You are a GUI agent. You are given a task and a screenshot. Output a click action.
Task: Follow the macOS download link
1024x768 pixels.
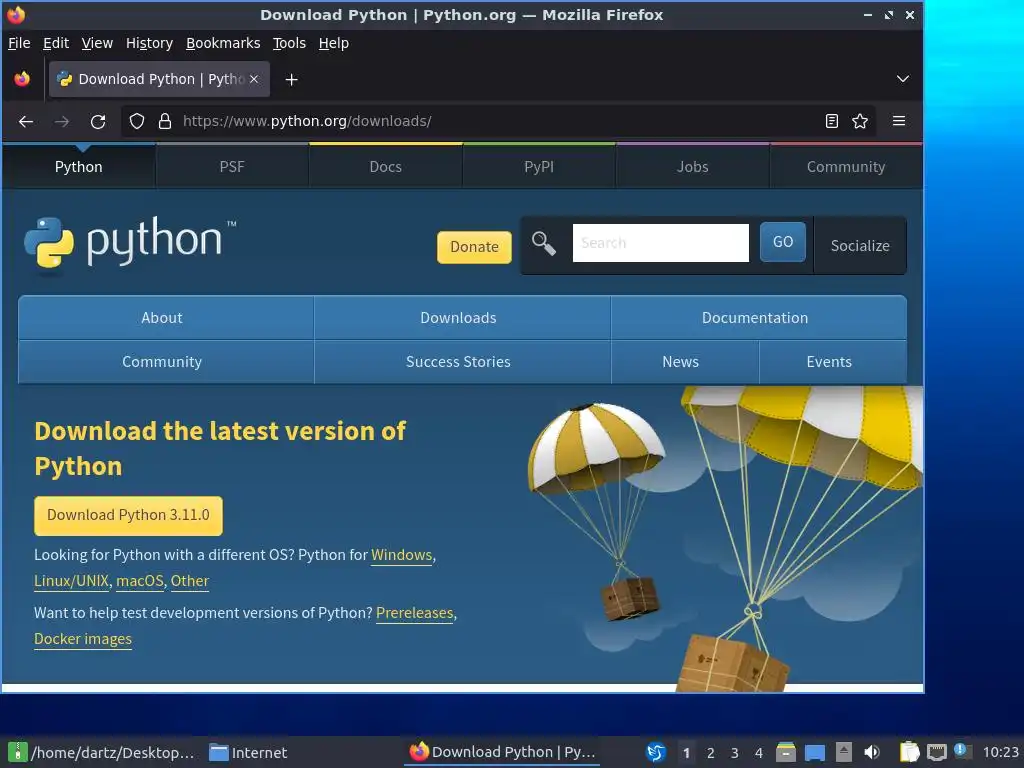(x=140, y=581)
